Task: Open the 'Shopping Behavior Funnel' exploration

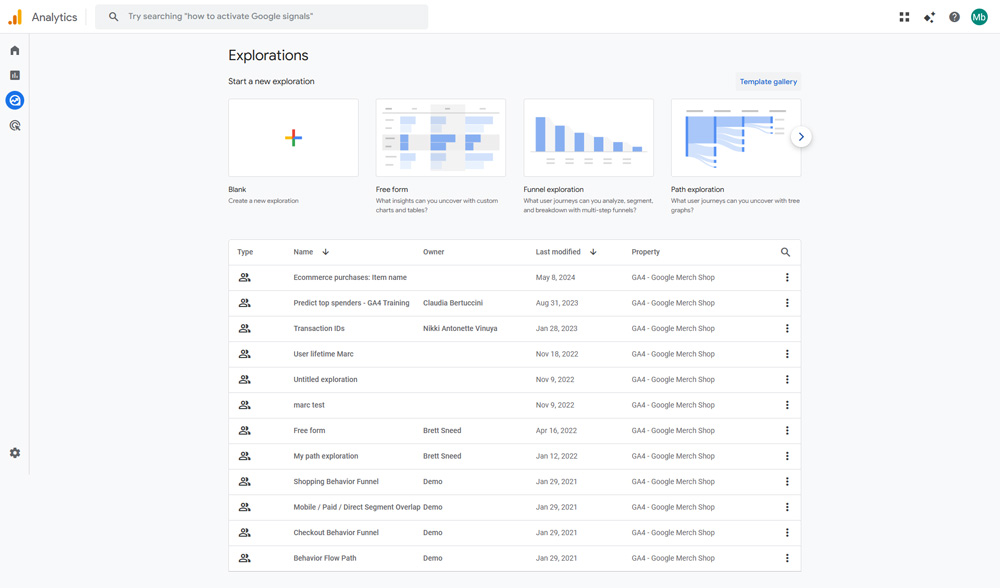Action: [336, 481]
